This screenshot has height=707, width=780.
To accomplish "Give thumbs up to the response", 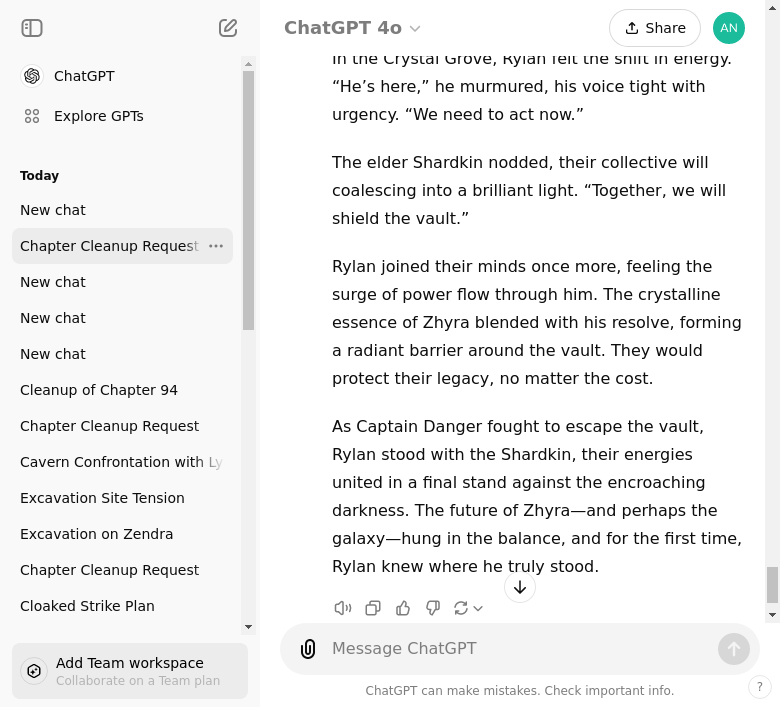I will click(403, 608).
